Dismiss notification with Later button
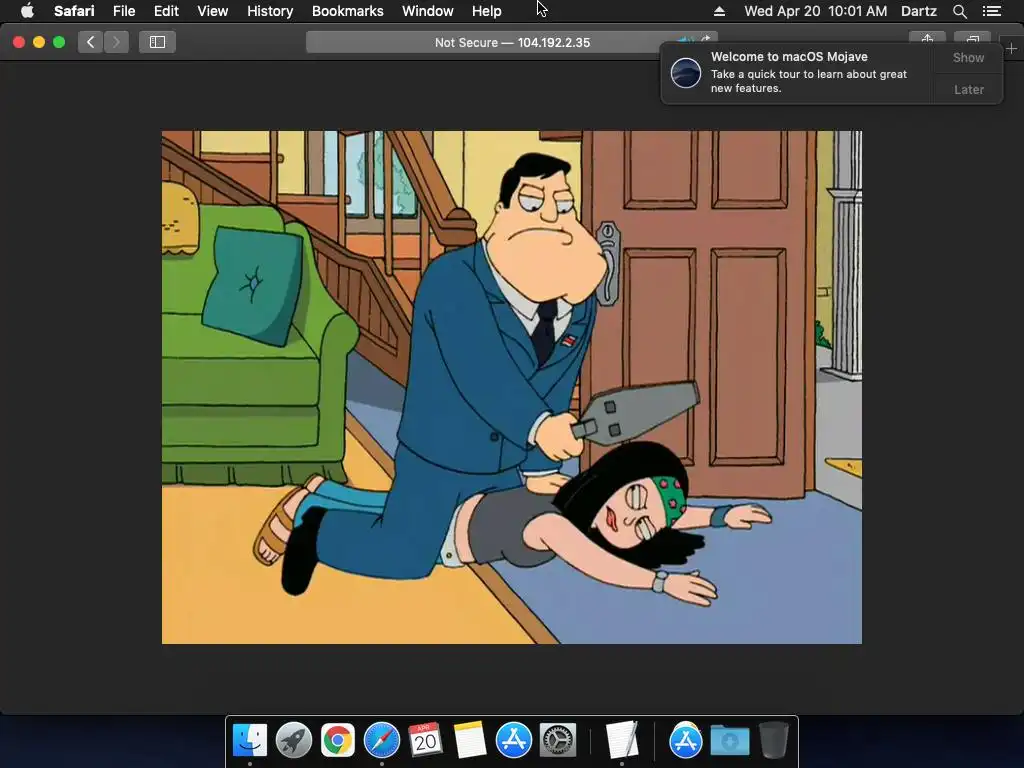The image size is (1024, 768). [x=968, y=89]
